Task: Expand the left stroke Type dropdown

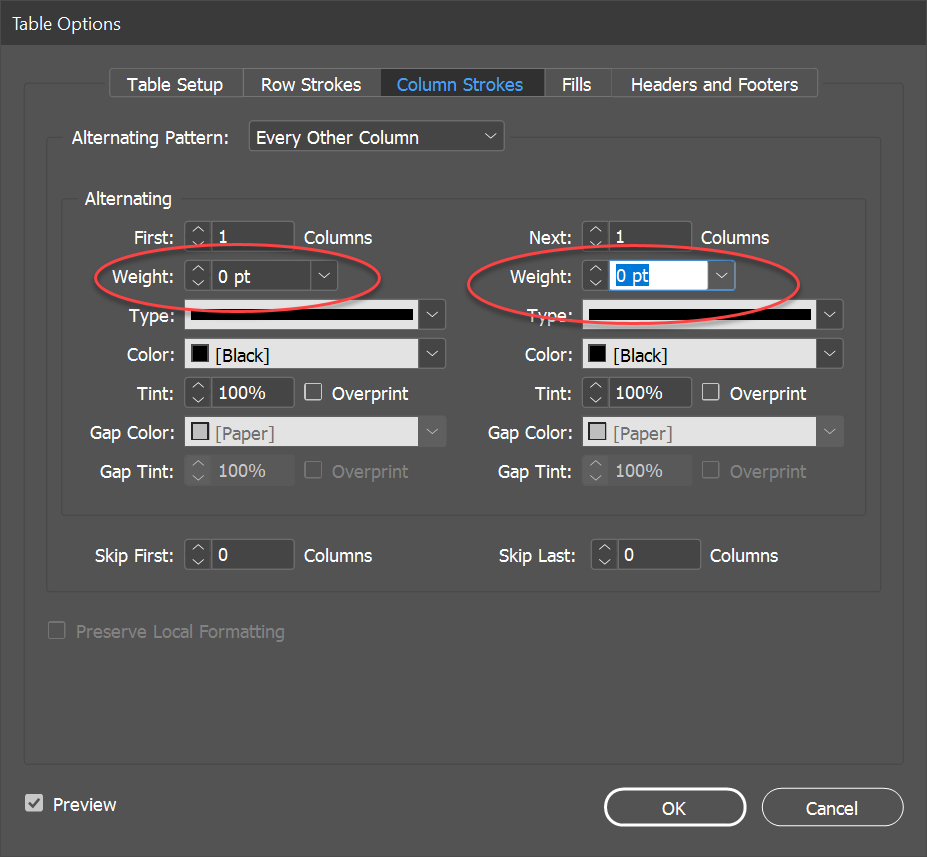Action: (x=431, y=313)
